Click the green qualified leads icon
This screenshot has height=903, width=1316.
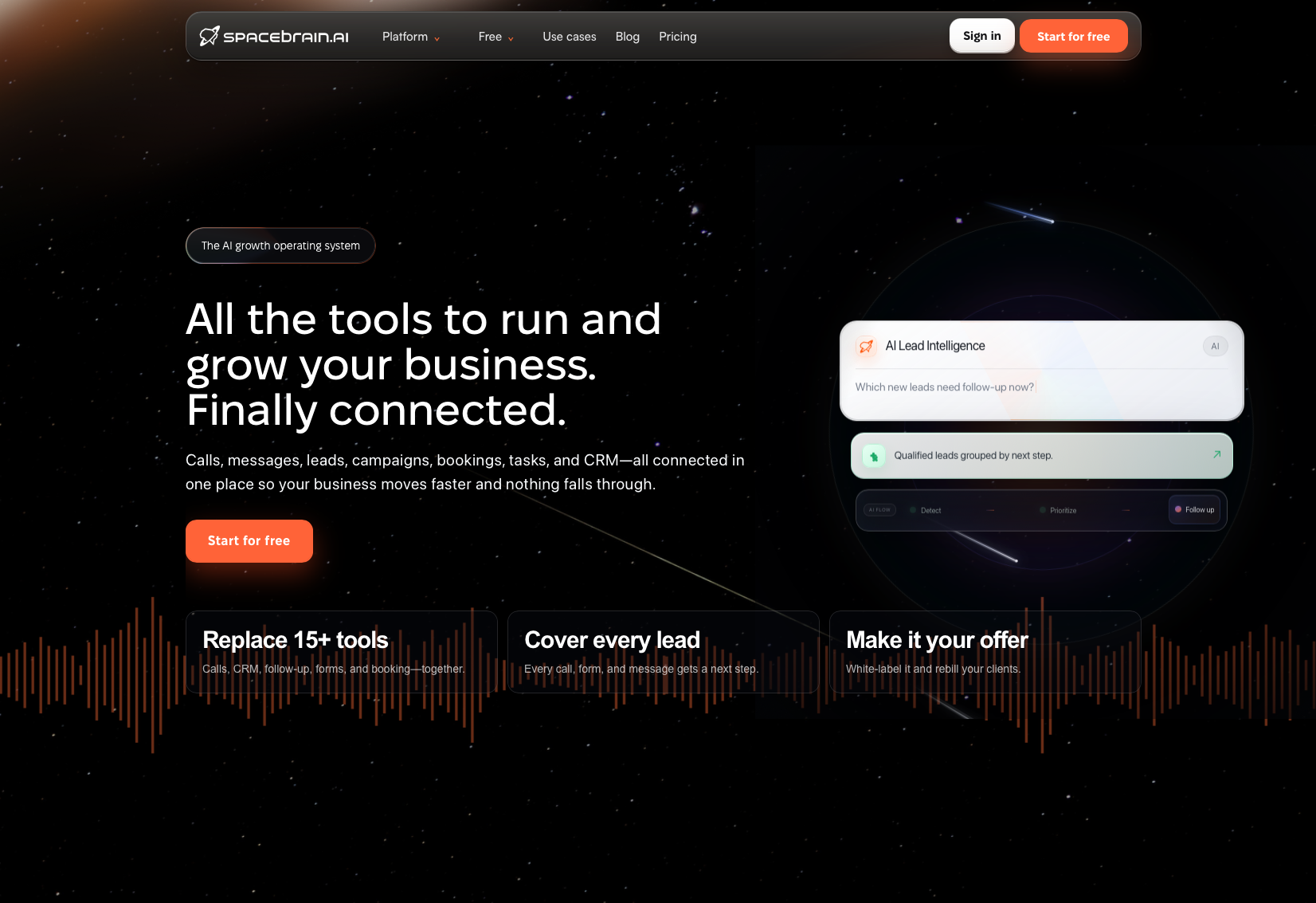click(x=874, y=456)
